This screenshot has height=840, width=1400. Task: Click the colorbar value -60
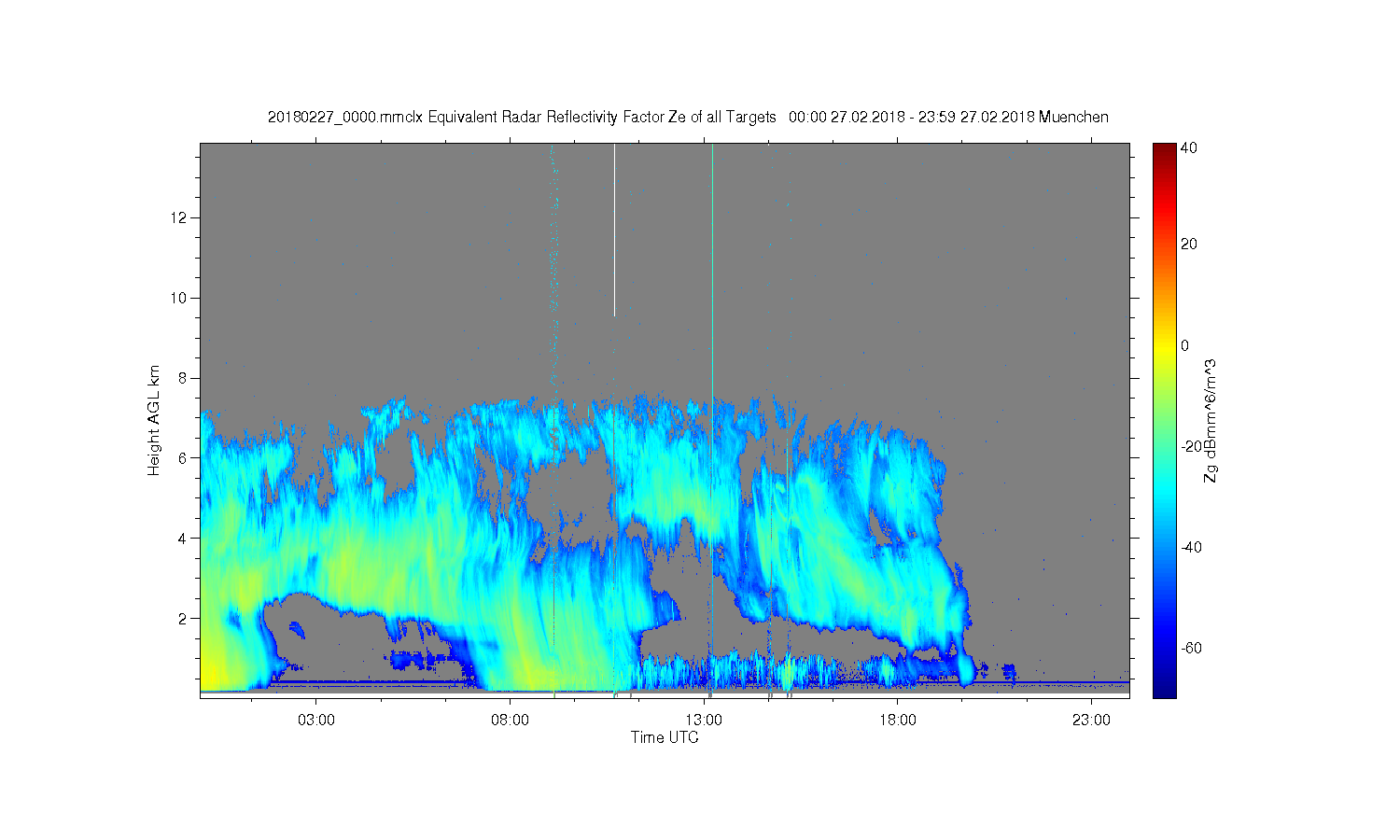[x=1191, y=648]
